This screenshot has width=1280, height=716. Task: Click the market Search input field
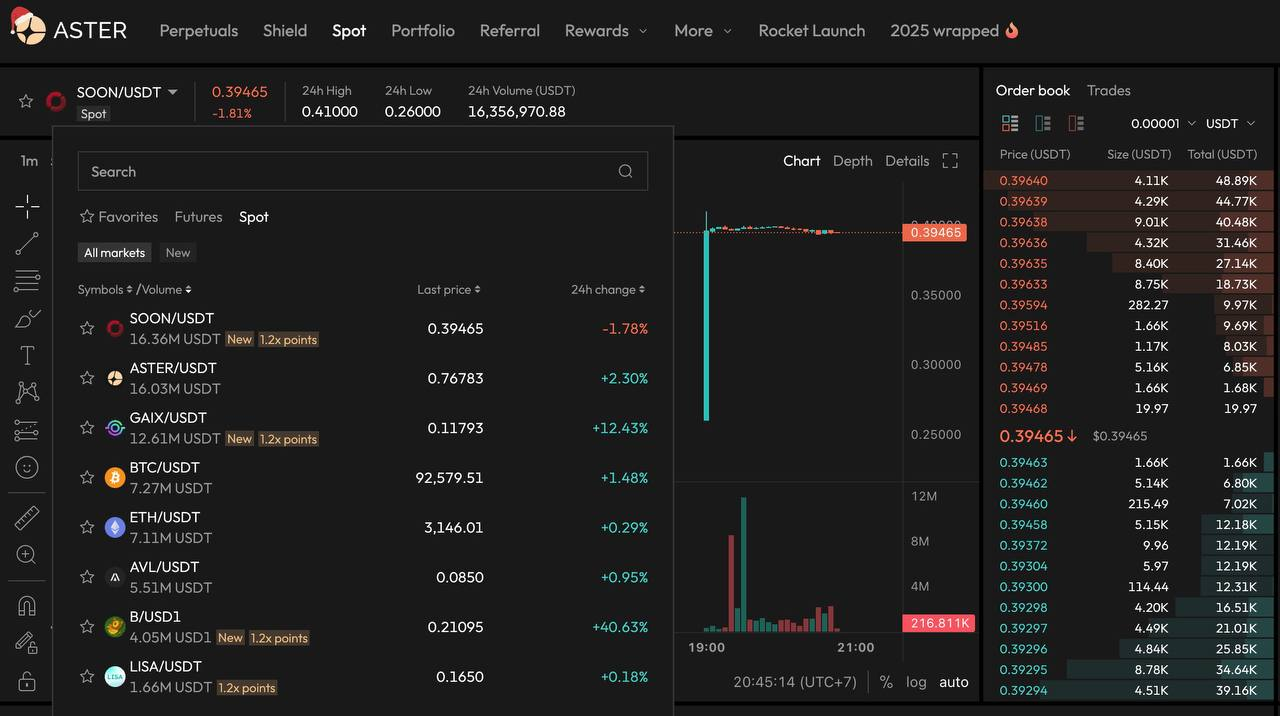point(350,172)
